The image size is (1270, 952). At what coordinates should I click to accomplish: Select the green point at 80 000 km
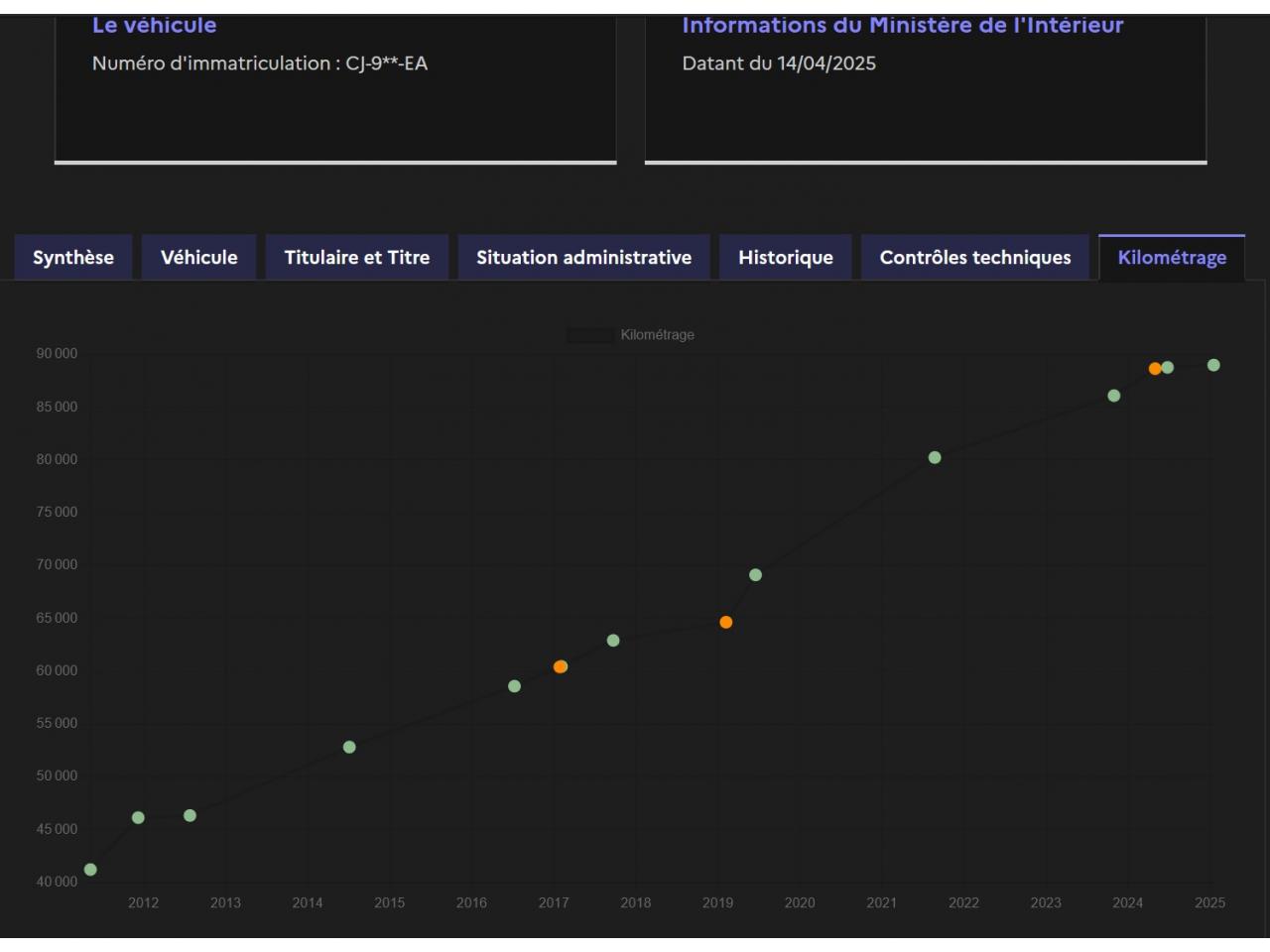pyautogui.click(x=935, y=458)
